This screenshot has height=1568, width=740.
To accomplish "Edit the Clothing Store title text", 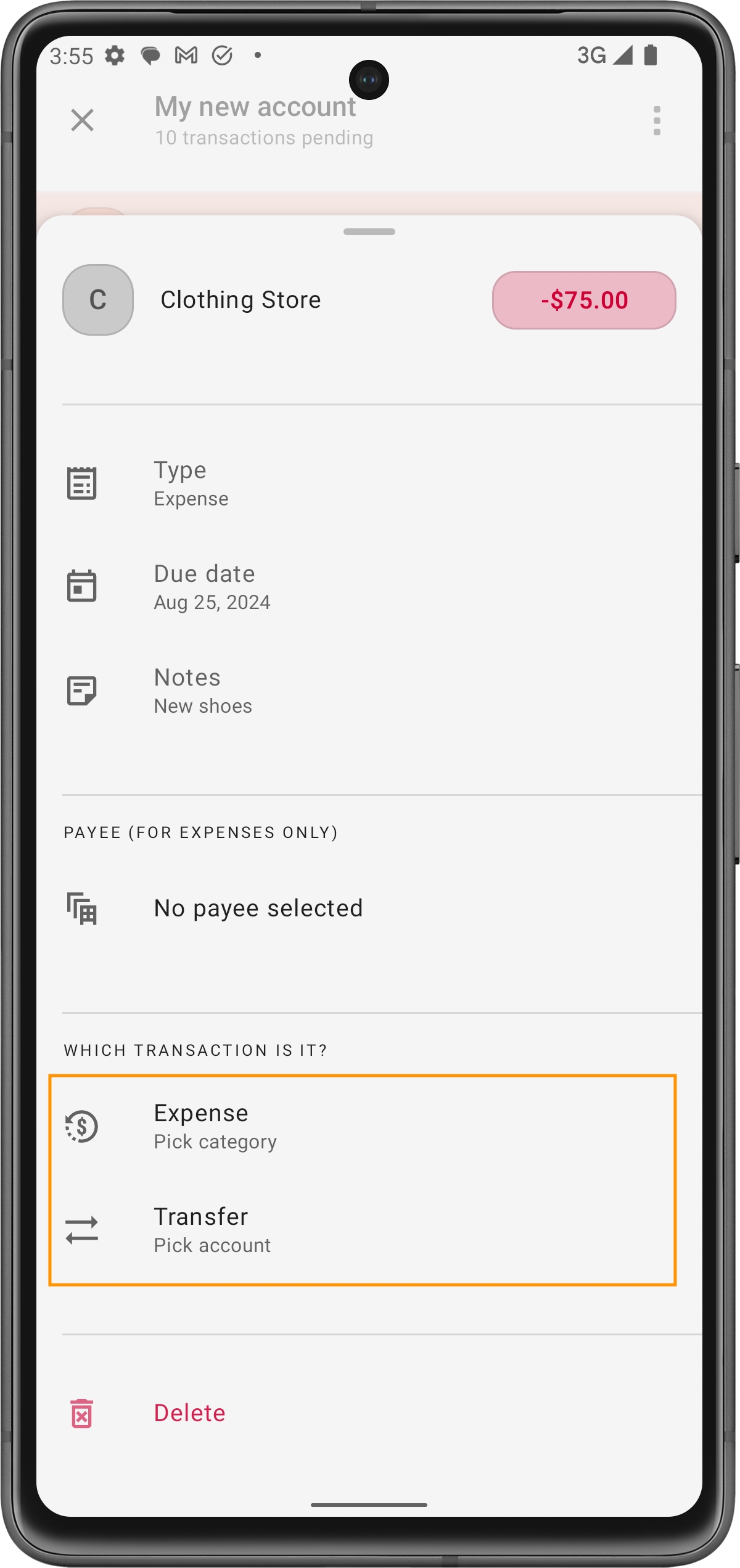I will 240,300.
